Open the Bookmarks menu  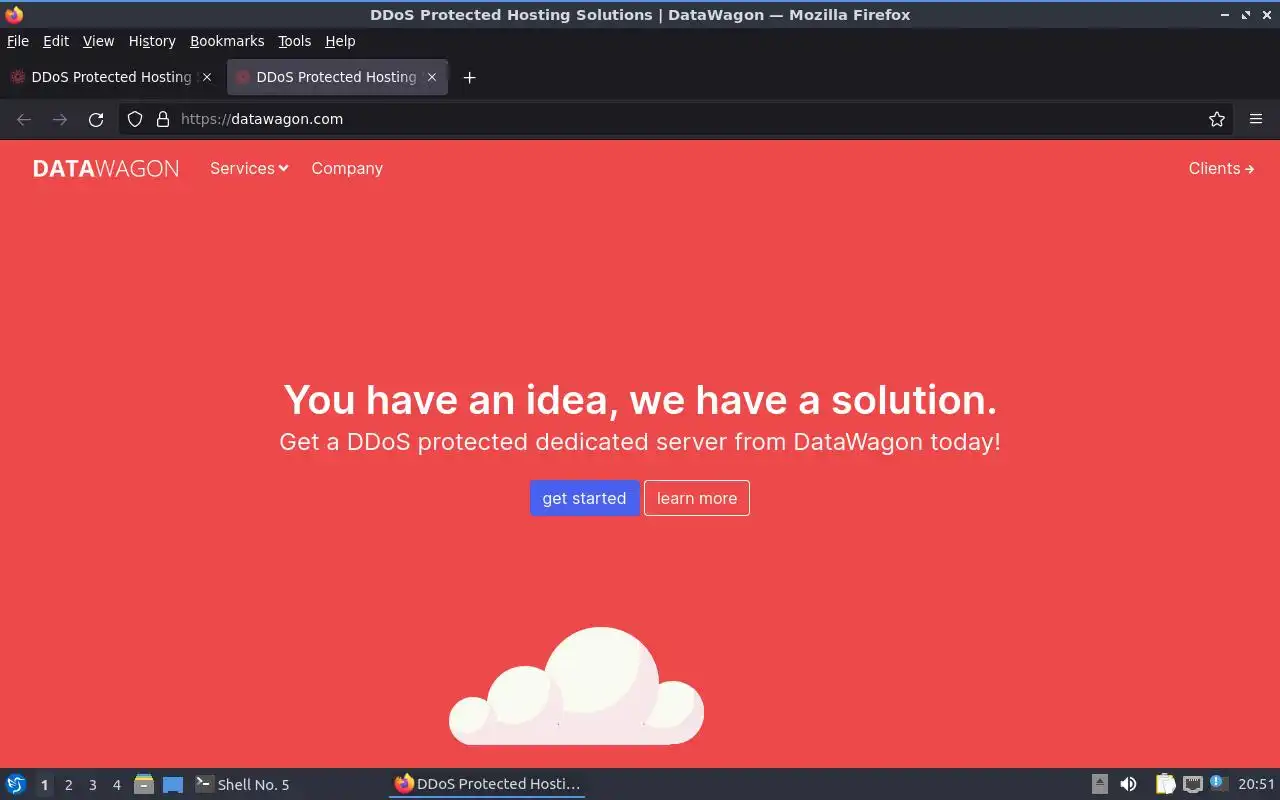tap(227, 41)
